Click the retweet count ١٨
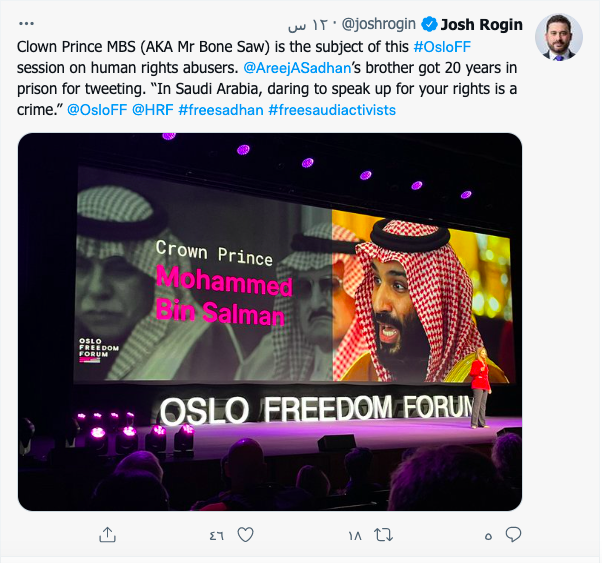This screenshot has height=563, width=602. tap(354, 536)
